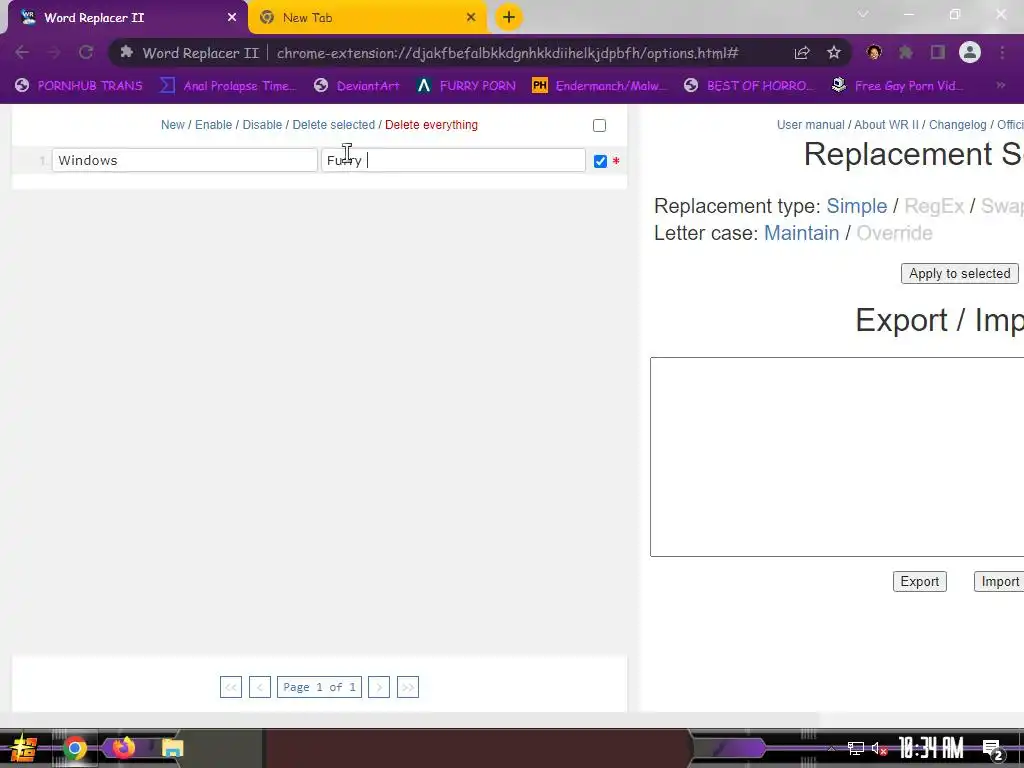The image size is (1024, 768).
Task: Click New to add a replacement
Action: pos(172,125)
